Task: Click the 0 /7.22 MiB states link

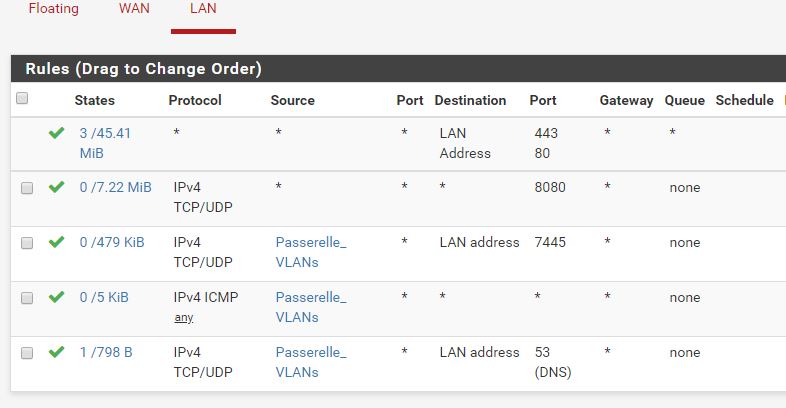Action: coord(115,187)
